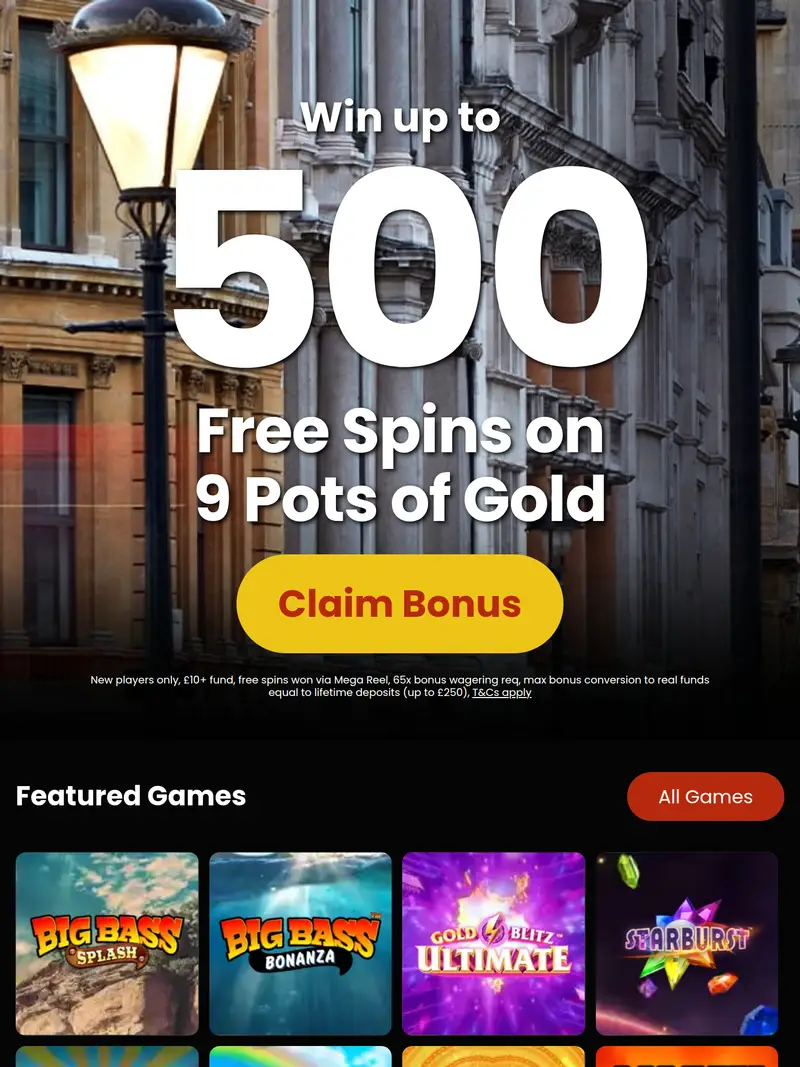Click the Free Spins on headline text
The image size is (800, 1067).
[401, 431]
